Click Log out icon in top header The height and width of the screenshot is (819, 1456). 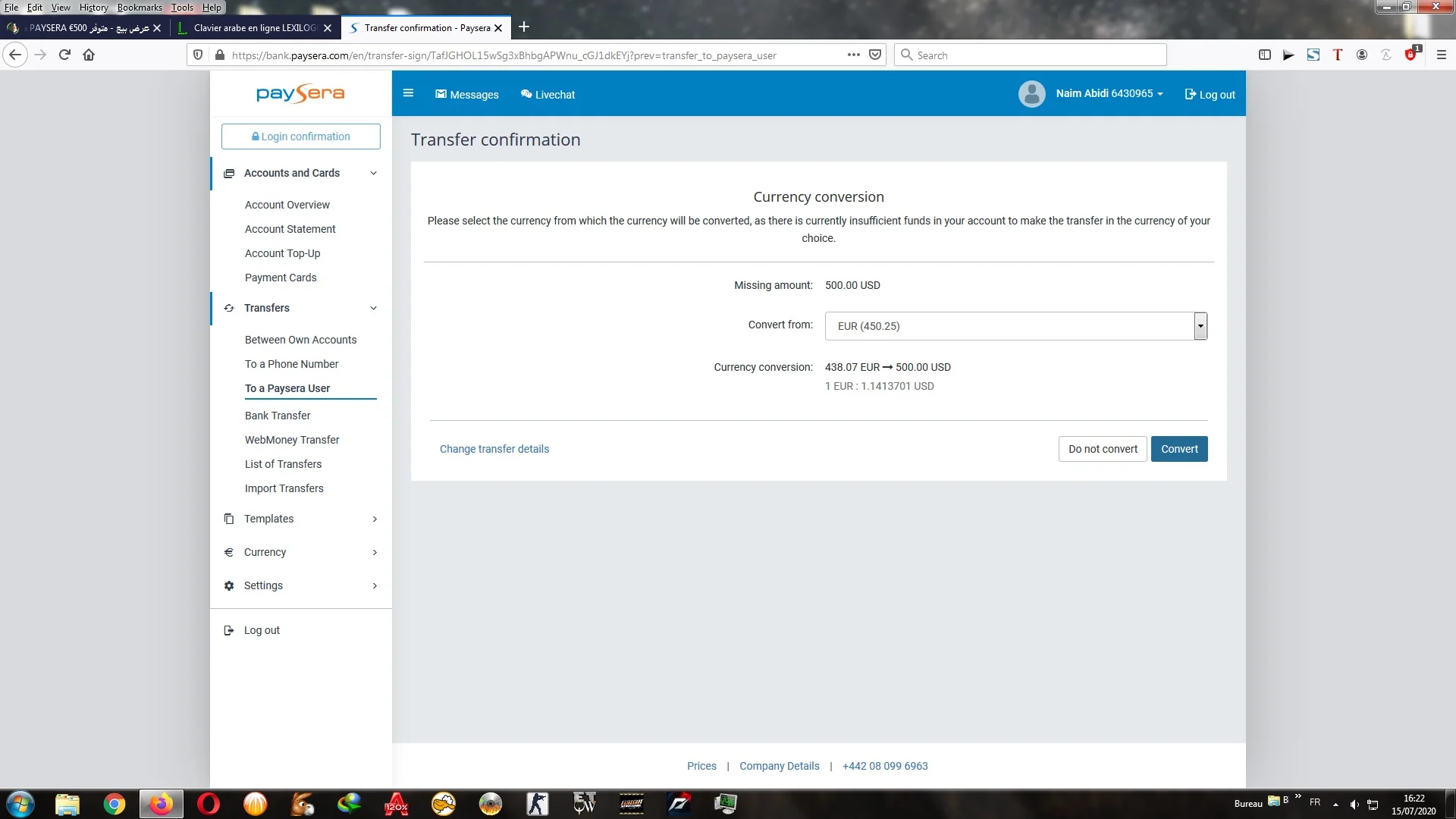click(1190, 95)
